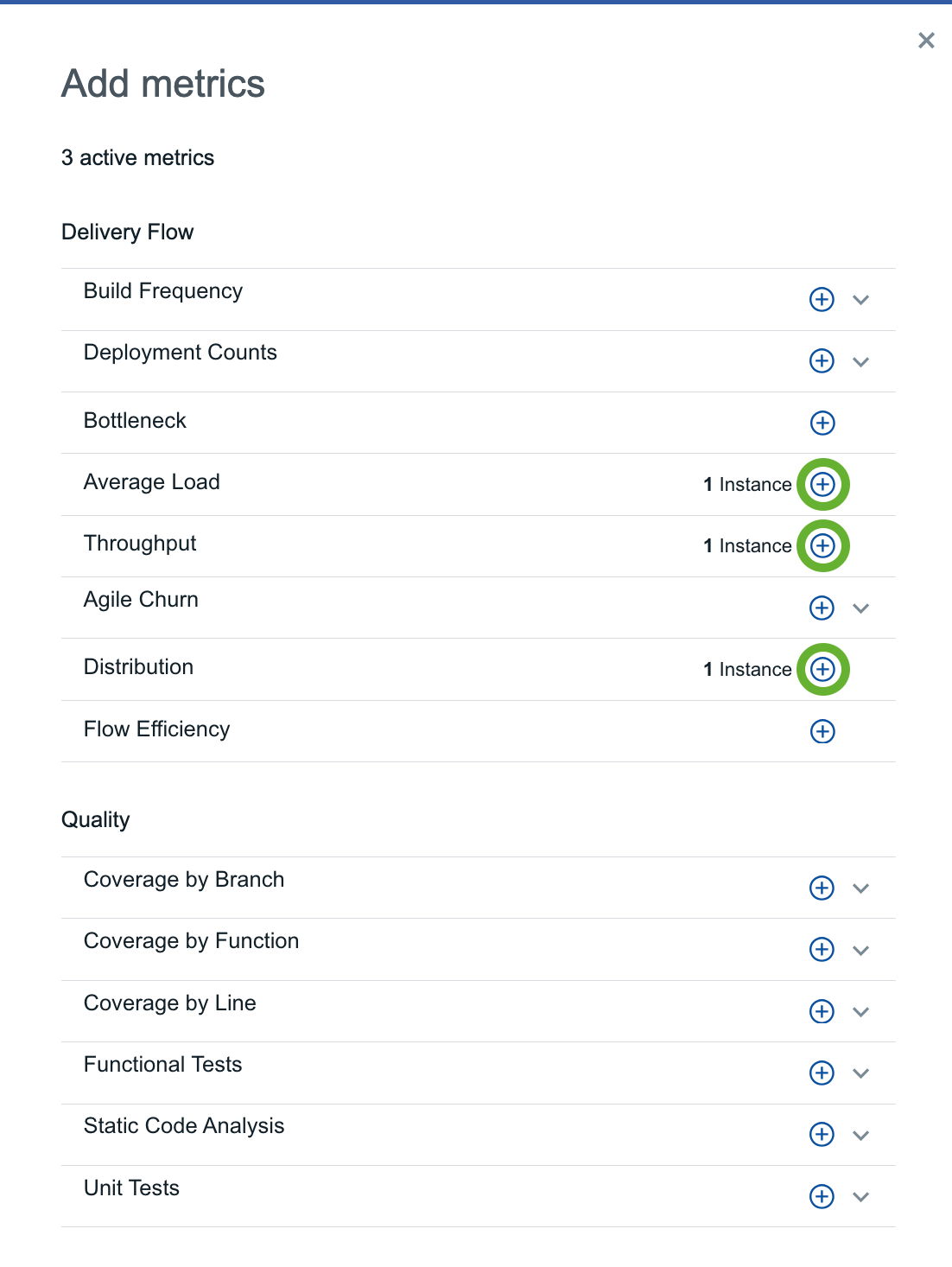Add the Unit Tests metric
This screenshot has width=952, height=1267.
(822, 1196)
